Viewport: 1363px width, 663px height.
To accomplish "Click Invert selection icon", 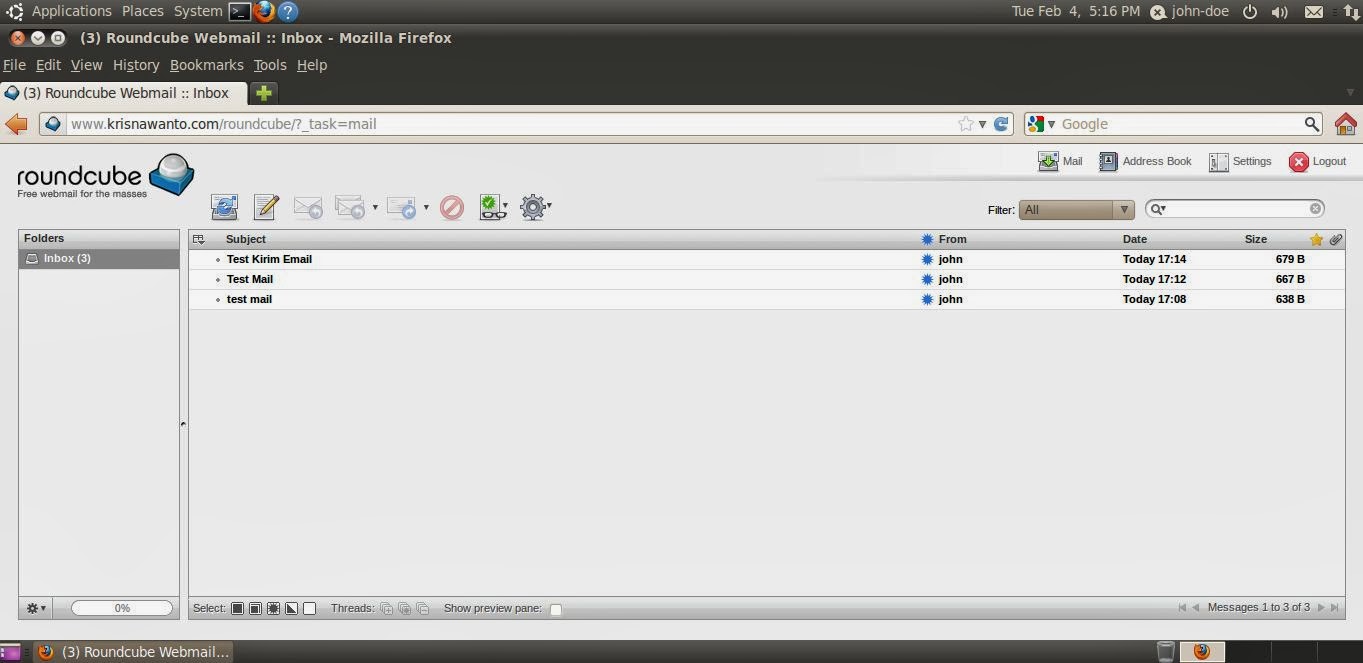I will (291, 608).
